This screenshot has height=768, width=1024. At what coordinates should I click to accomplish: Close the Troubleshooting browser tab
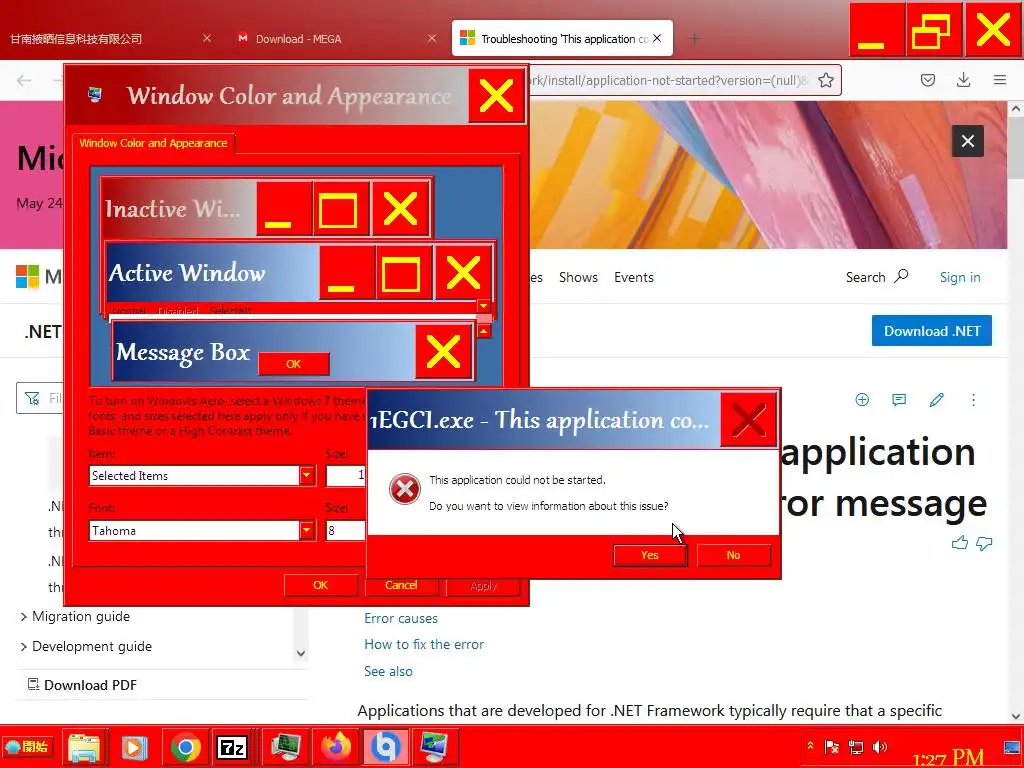point(658,39)
